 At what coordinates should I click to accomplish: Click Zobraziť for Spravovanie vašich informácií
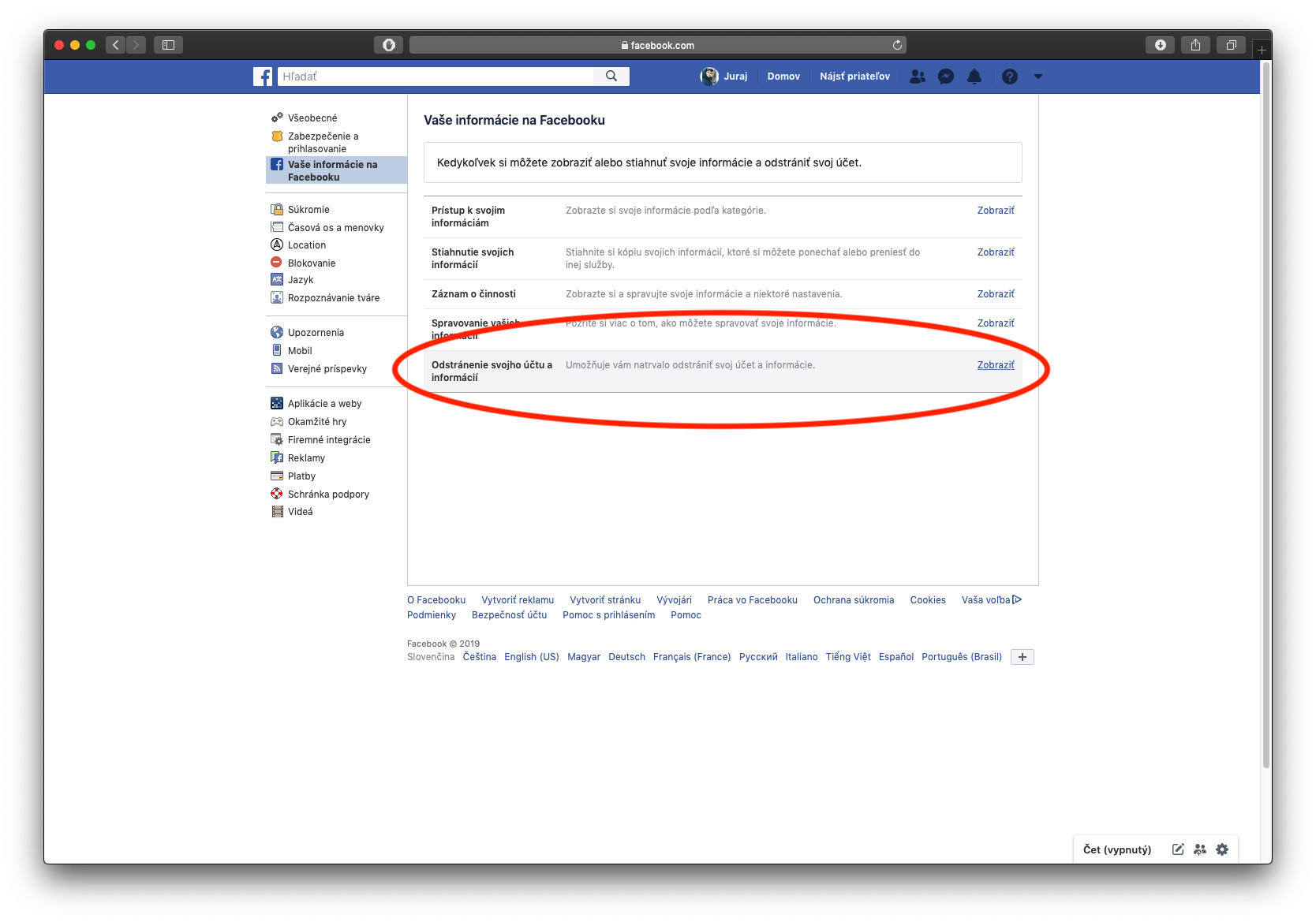996,323
